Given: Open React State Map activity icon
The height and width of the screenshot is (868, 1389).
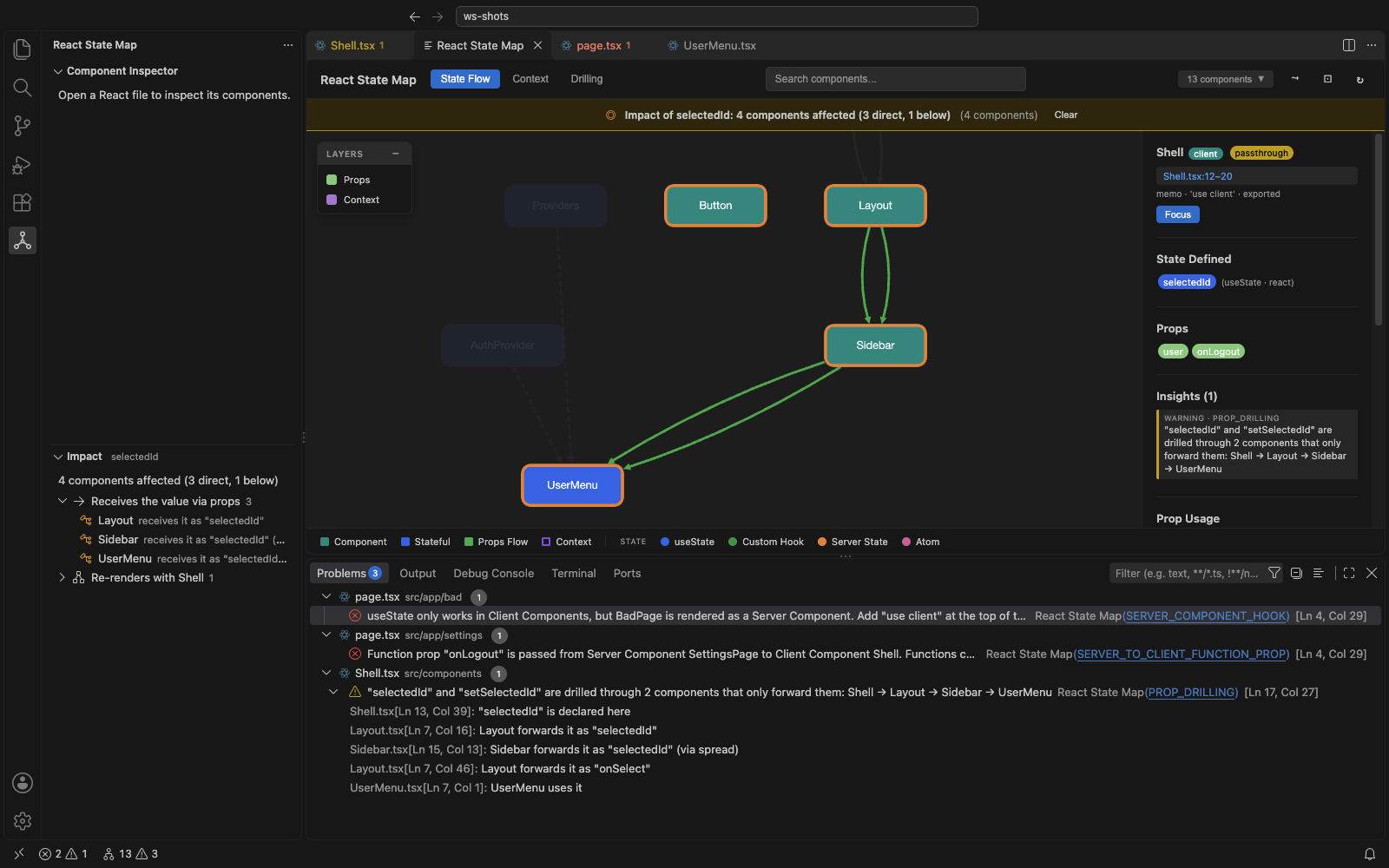Looking at the screenshot, I should (x=23, y=240).
